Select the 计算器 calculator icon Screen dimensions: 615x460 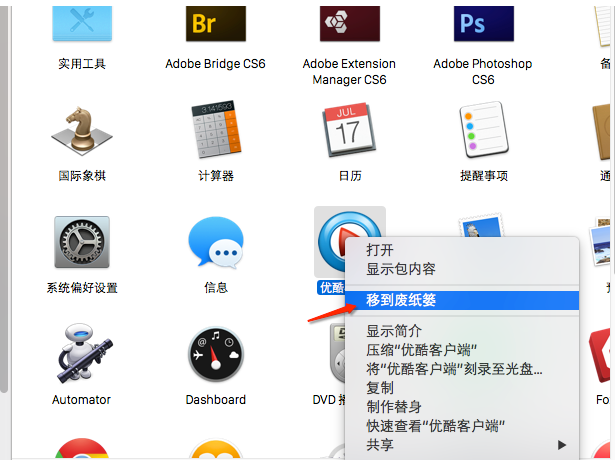point(216,129)
